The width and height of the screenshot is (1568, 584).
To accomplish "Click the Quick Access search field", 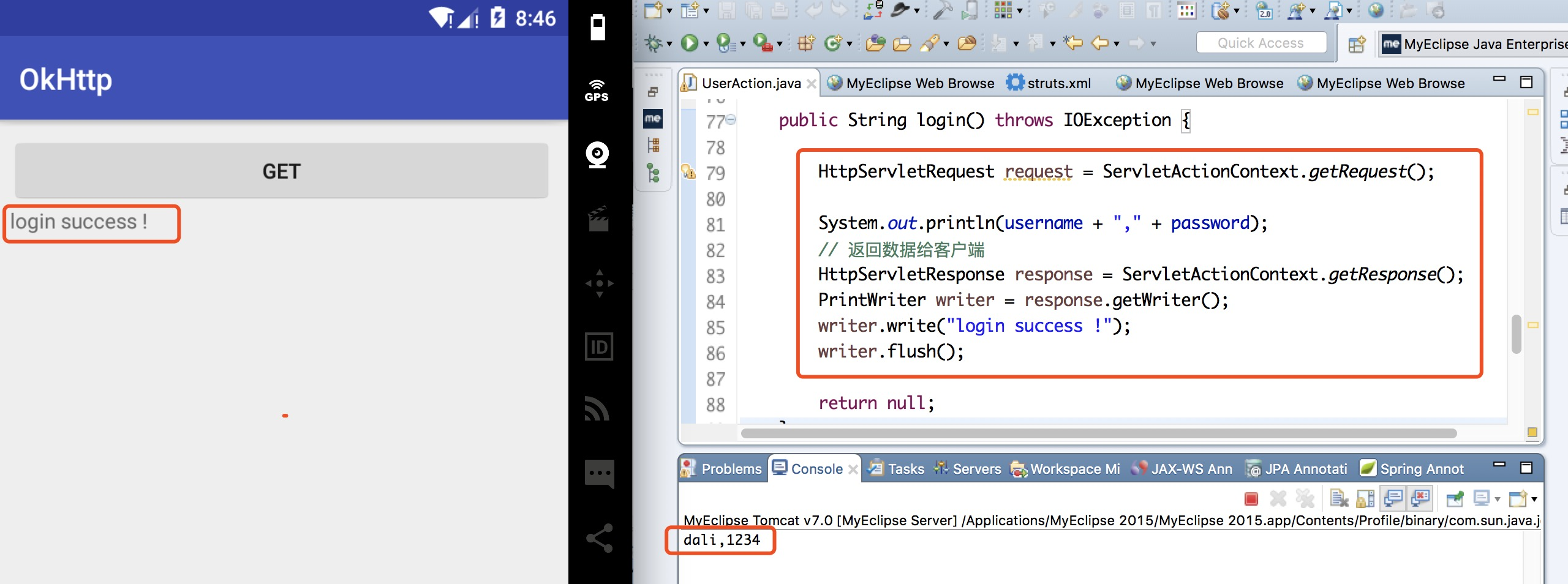I will point(1261,43).
